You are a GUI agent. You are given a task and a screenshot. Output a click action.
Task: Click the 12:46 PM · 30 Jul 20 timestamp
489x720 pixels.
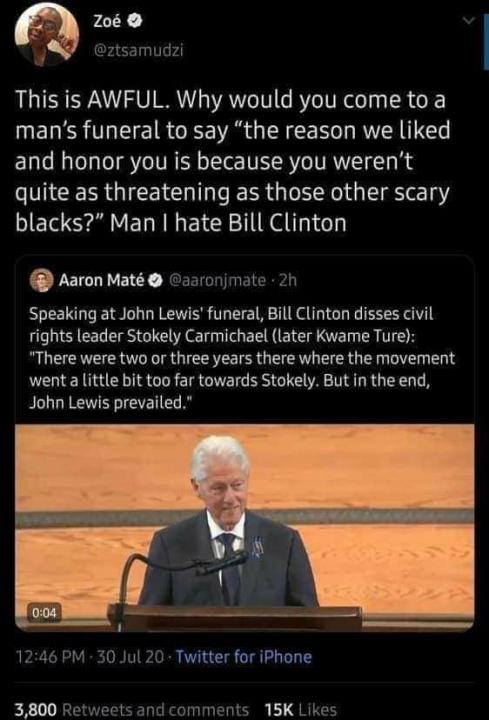click(90, 657)
